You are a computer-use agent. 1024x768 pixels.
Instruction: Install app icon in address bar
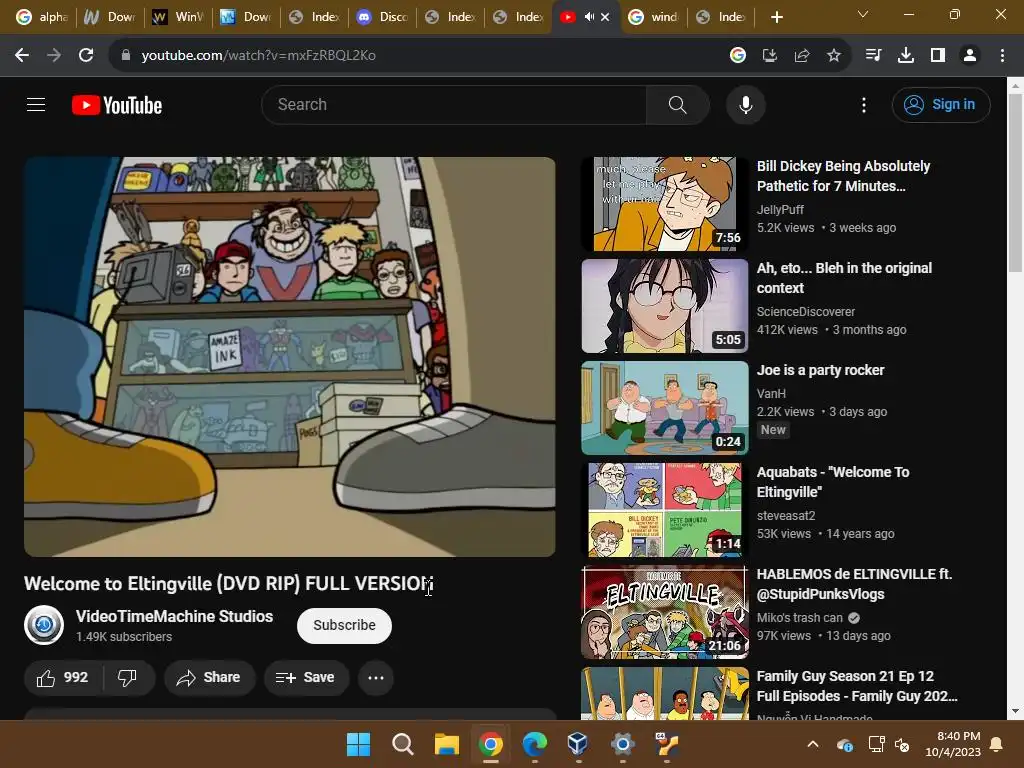coord(770,56)
